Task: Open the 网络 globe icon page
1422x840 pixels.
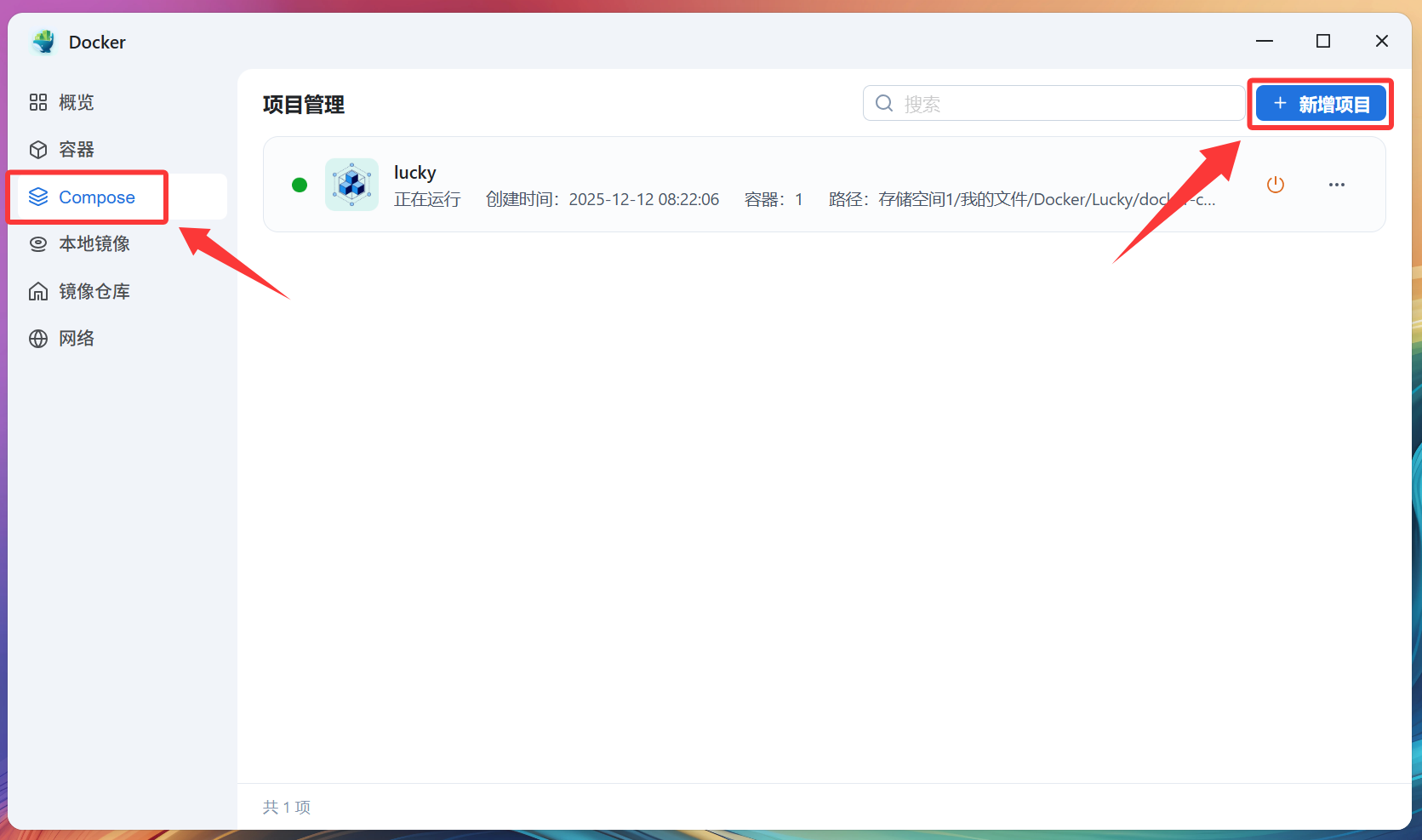Action: (x=38, y=339)
